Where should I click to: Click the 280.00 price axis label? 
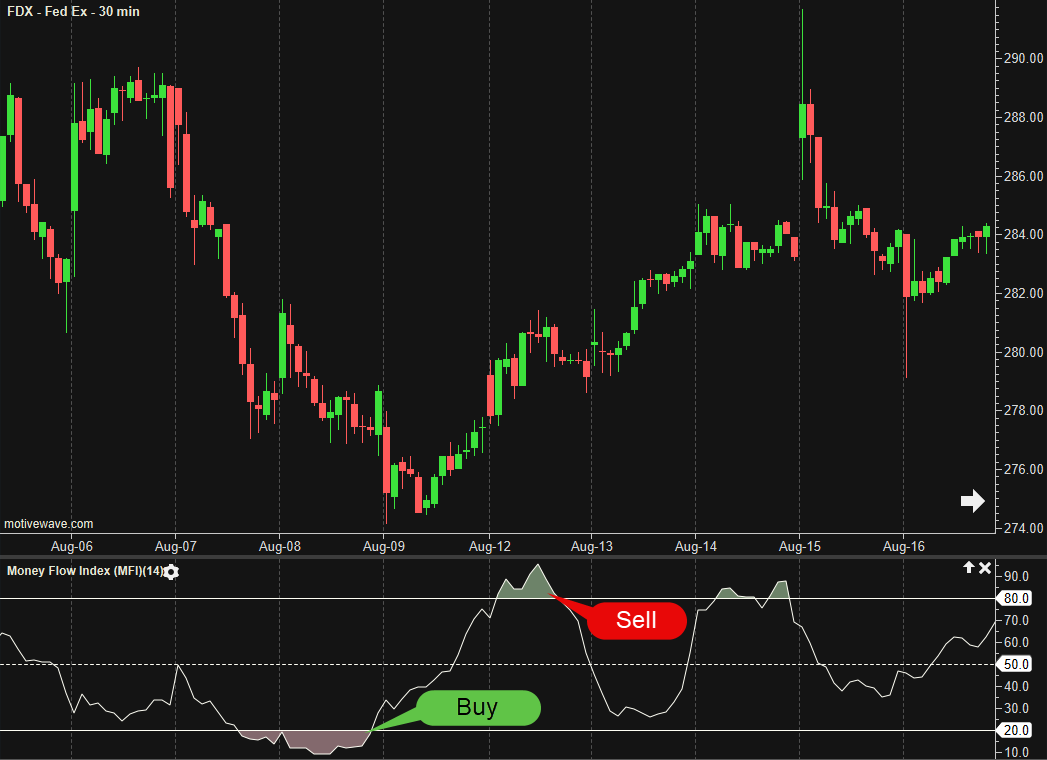pos(1023,352)
